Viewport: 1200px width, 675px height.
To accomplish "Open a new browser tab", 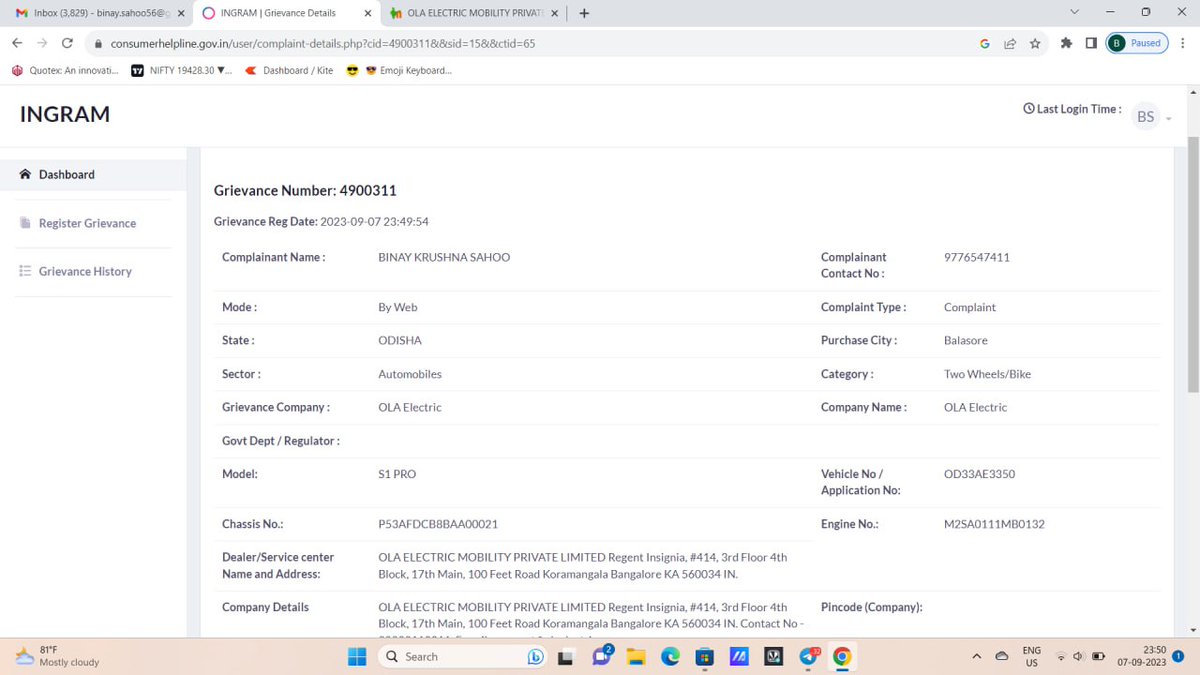I will [x=584, y=13].
